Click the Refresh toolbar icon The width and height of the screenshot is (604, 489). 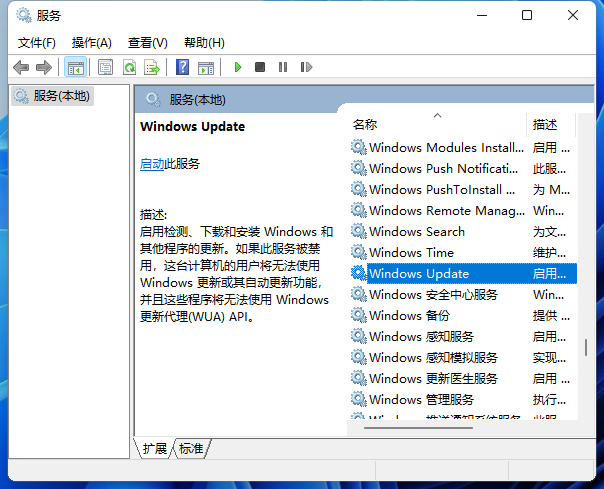(x=129, y=67)
